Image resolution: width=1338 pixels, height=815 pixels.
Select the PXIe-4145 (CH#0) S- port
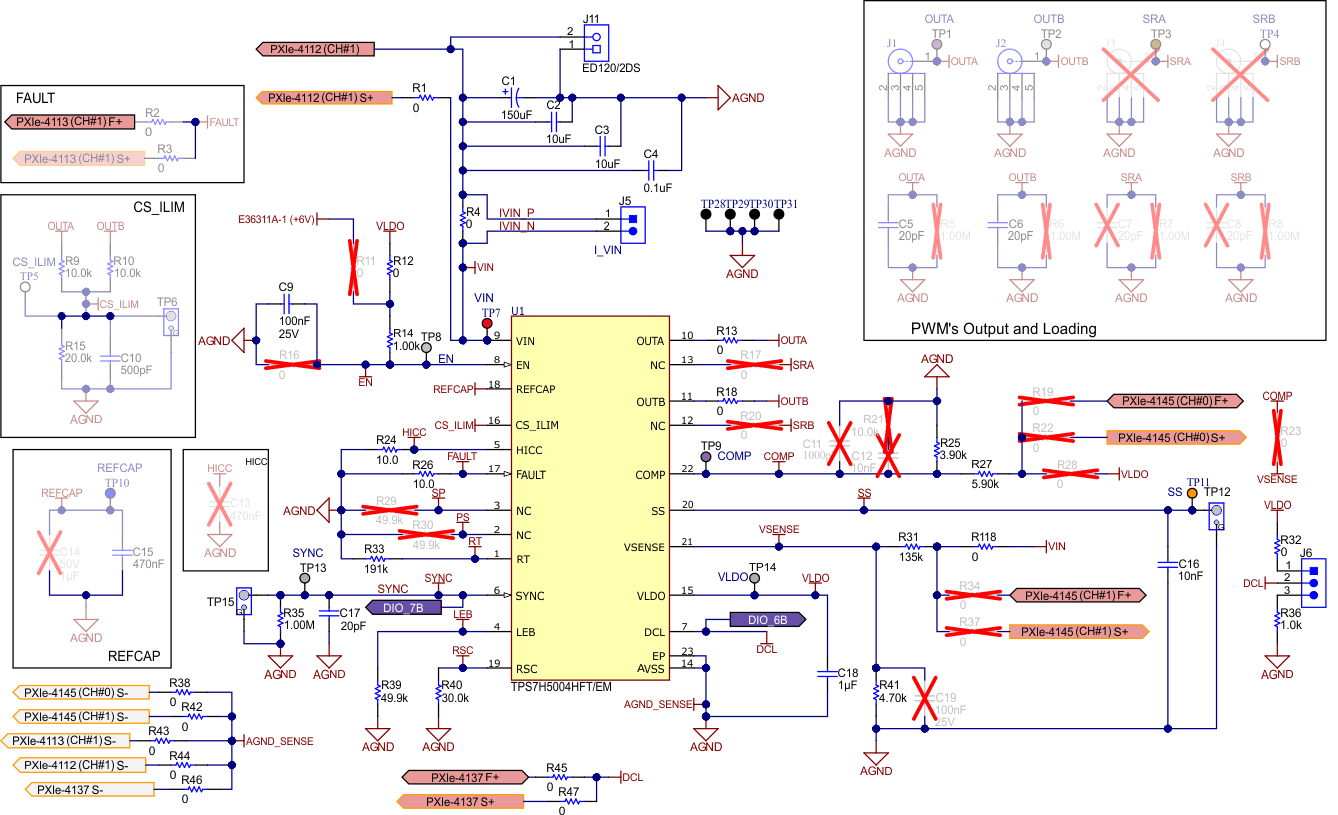pos(83,692)
